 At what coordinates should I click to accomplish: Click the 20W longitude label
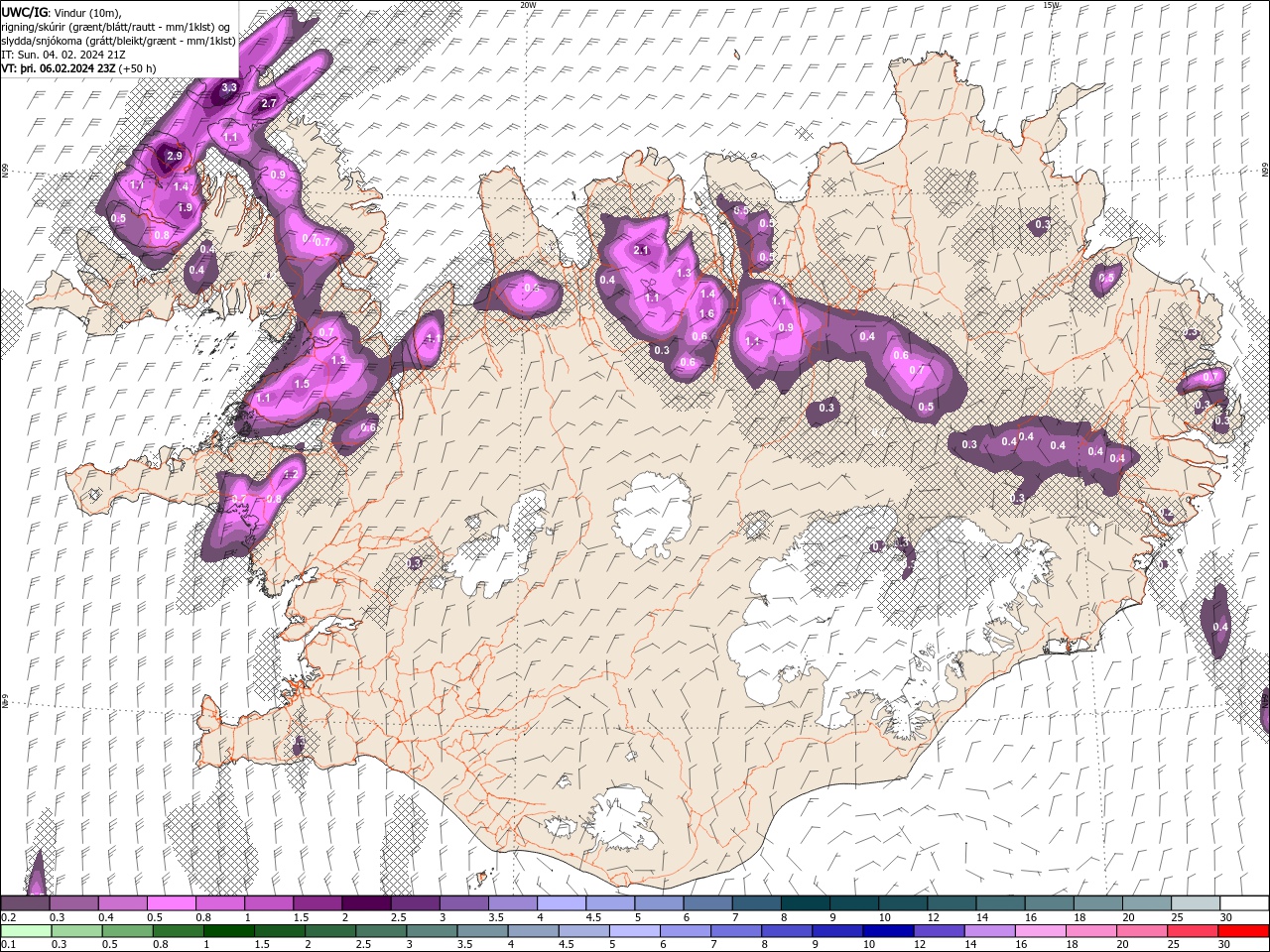click(529, 5)
